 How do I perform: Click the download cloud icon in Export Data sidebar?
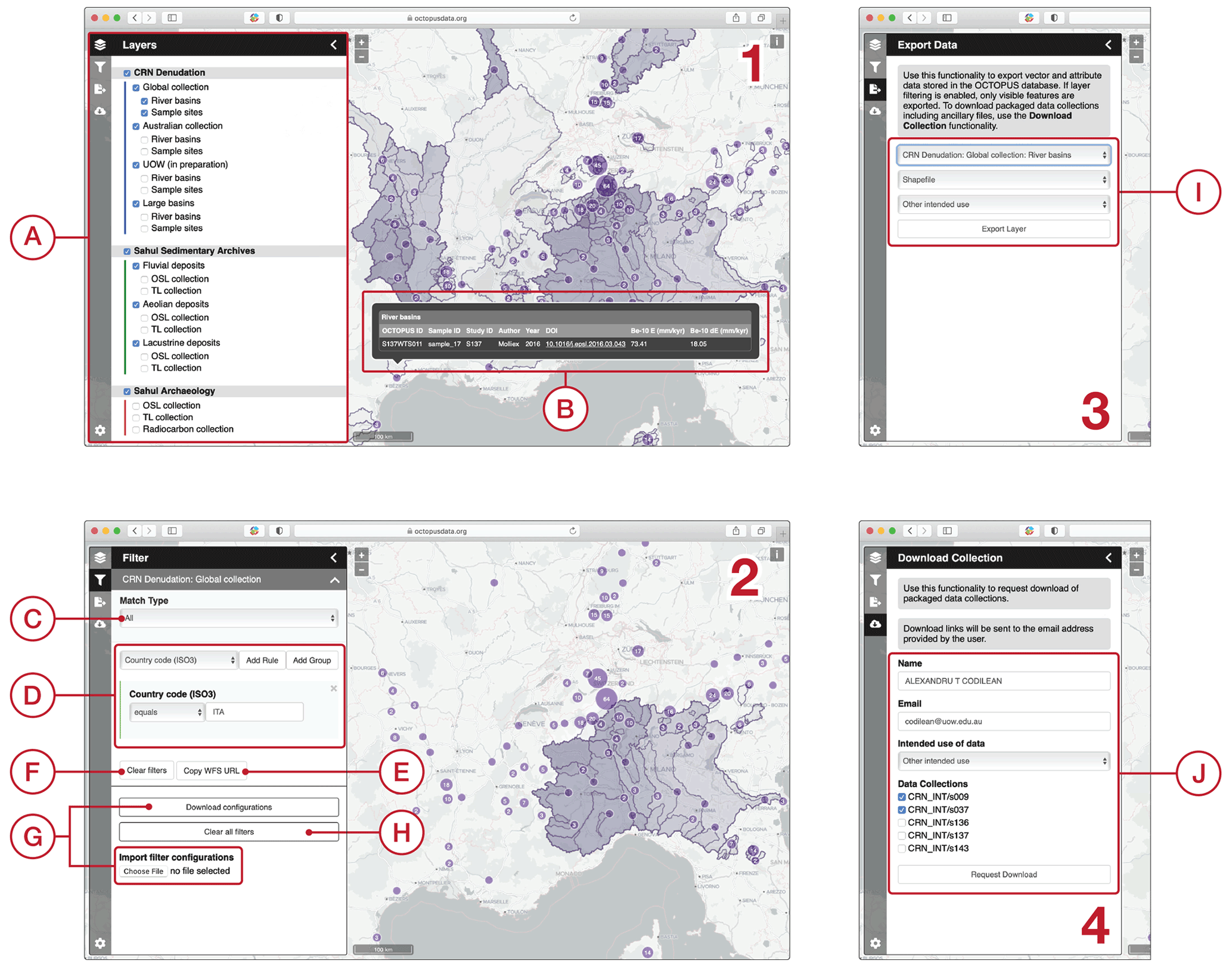pos(874,111)
